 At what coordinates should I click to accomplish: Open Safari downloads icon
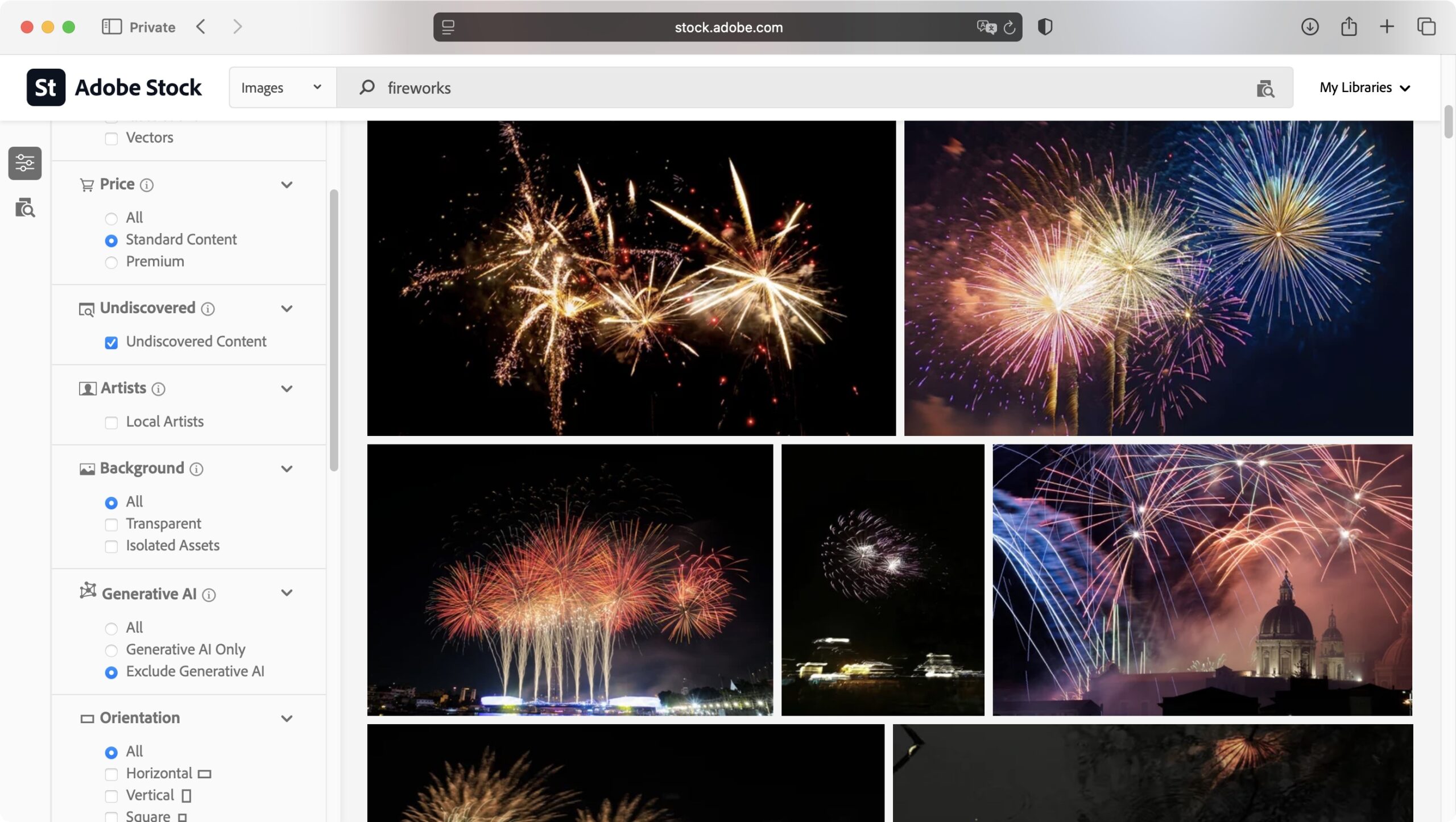point(1309,27)
